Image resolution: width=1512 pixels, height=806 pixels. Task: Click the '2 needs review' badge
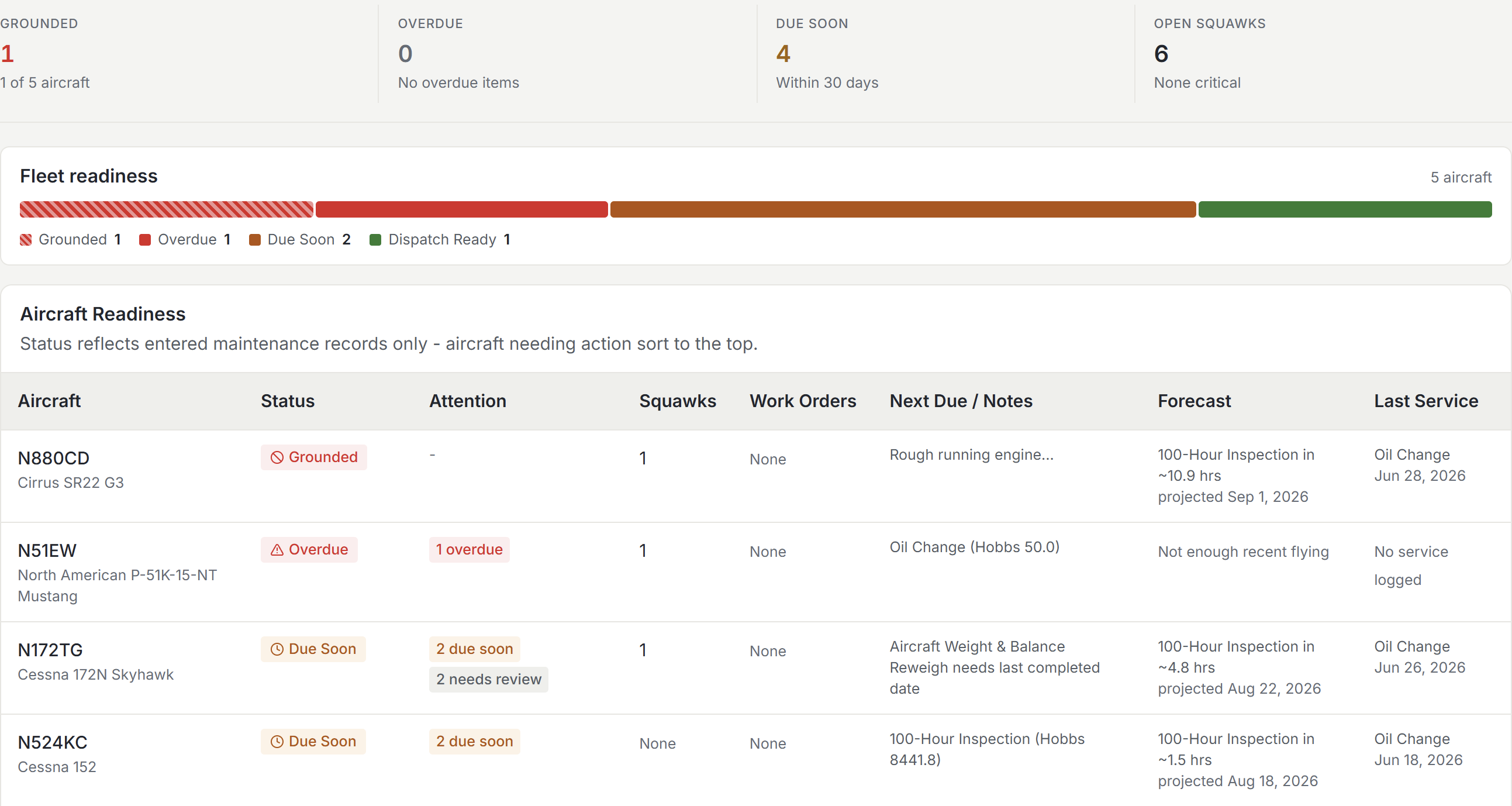489,680
